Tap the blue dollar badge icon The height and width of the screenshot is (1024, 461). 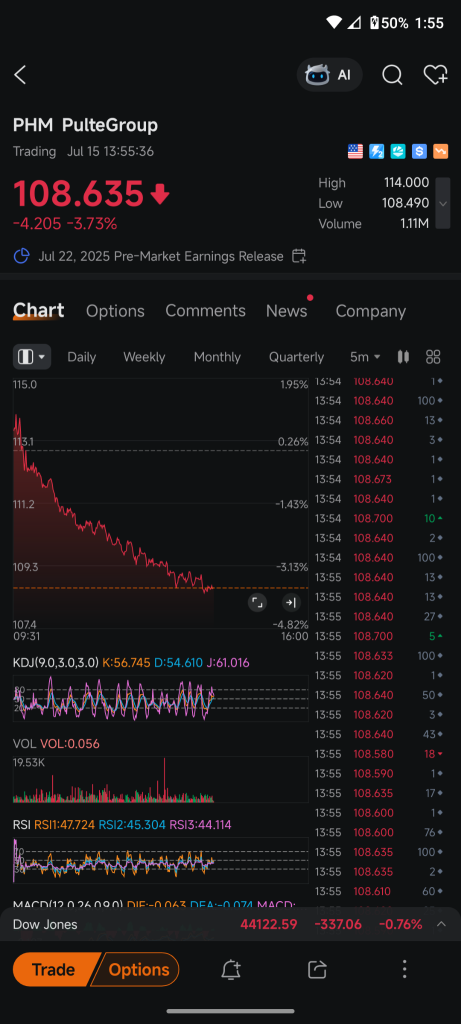pyautogui.click(x=419, y=152)
